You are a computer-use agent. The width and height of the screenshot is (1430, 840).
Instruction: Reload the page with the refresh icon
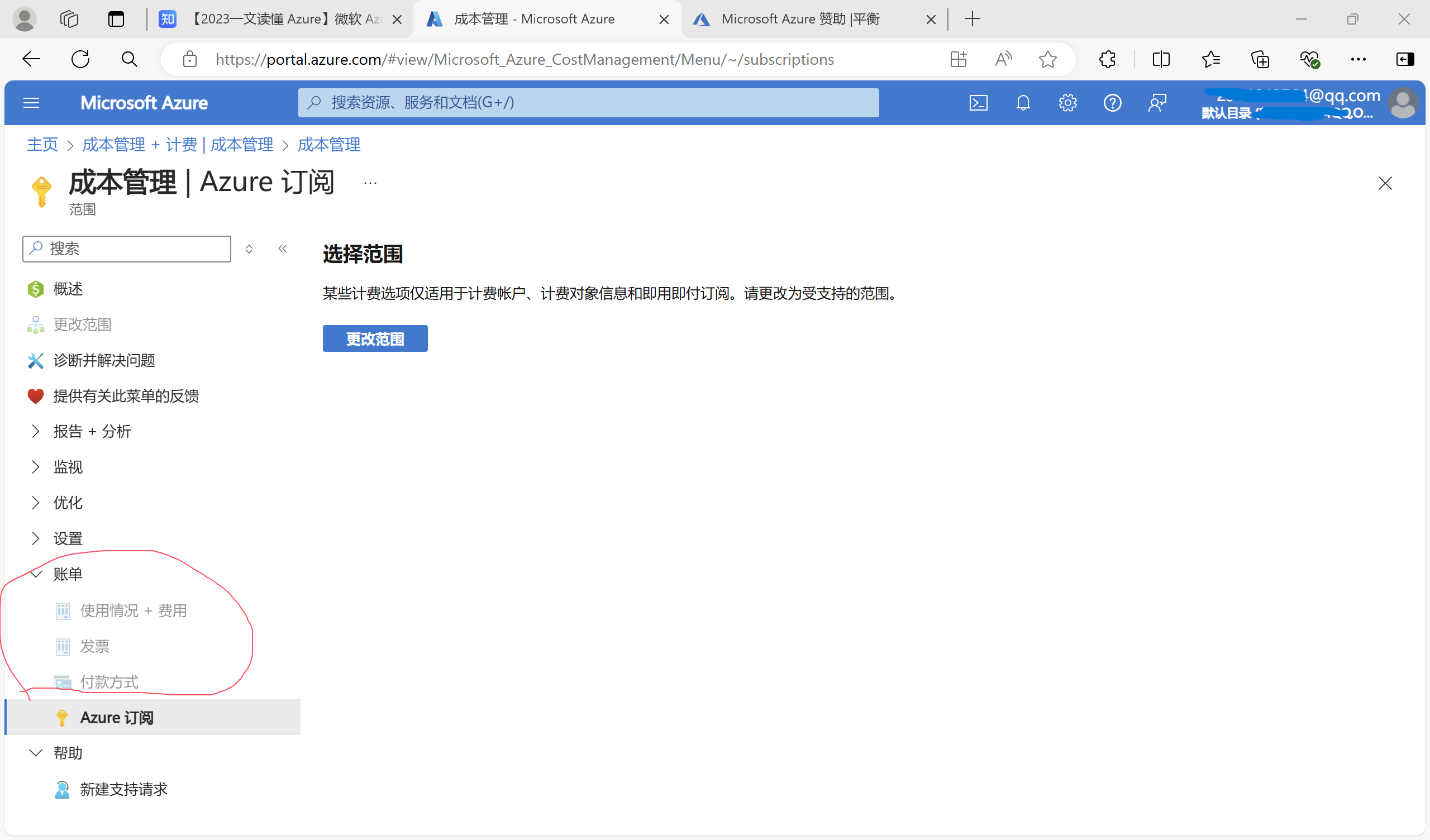coord(80,59)
